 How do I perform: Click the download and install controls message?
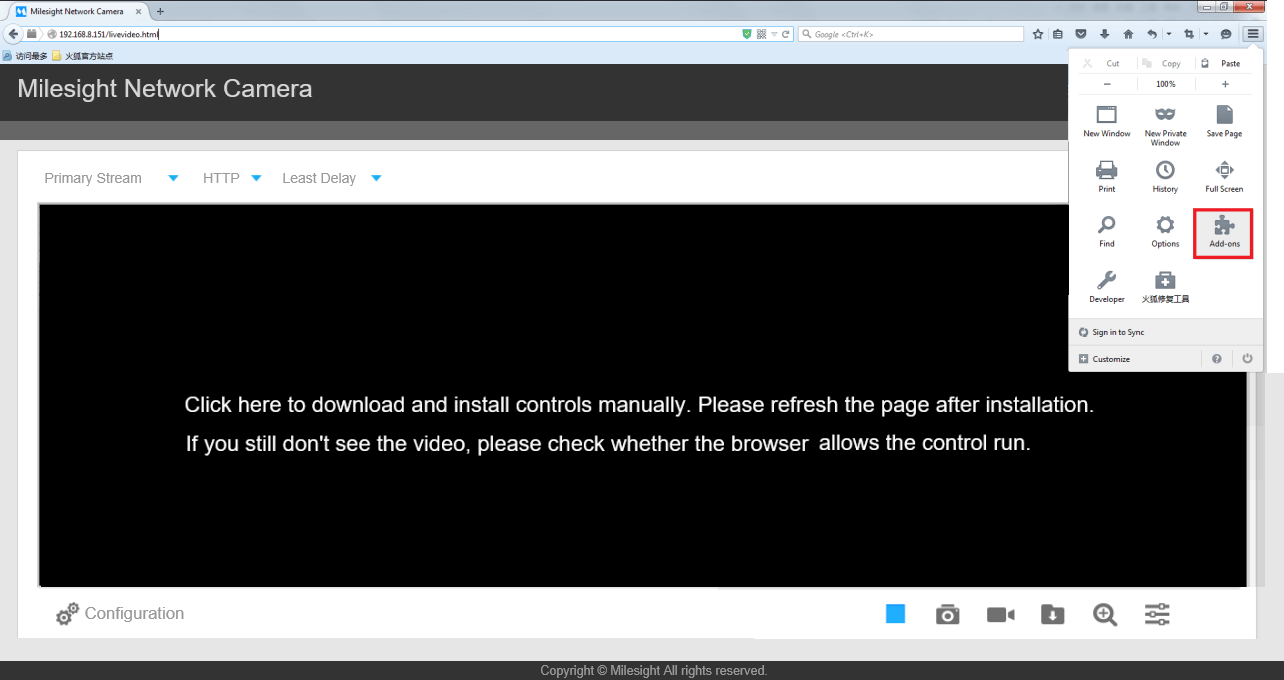[639, 405]
